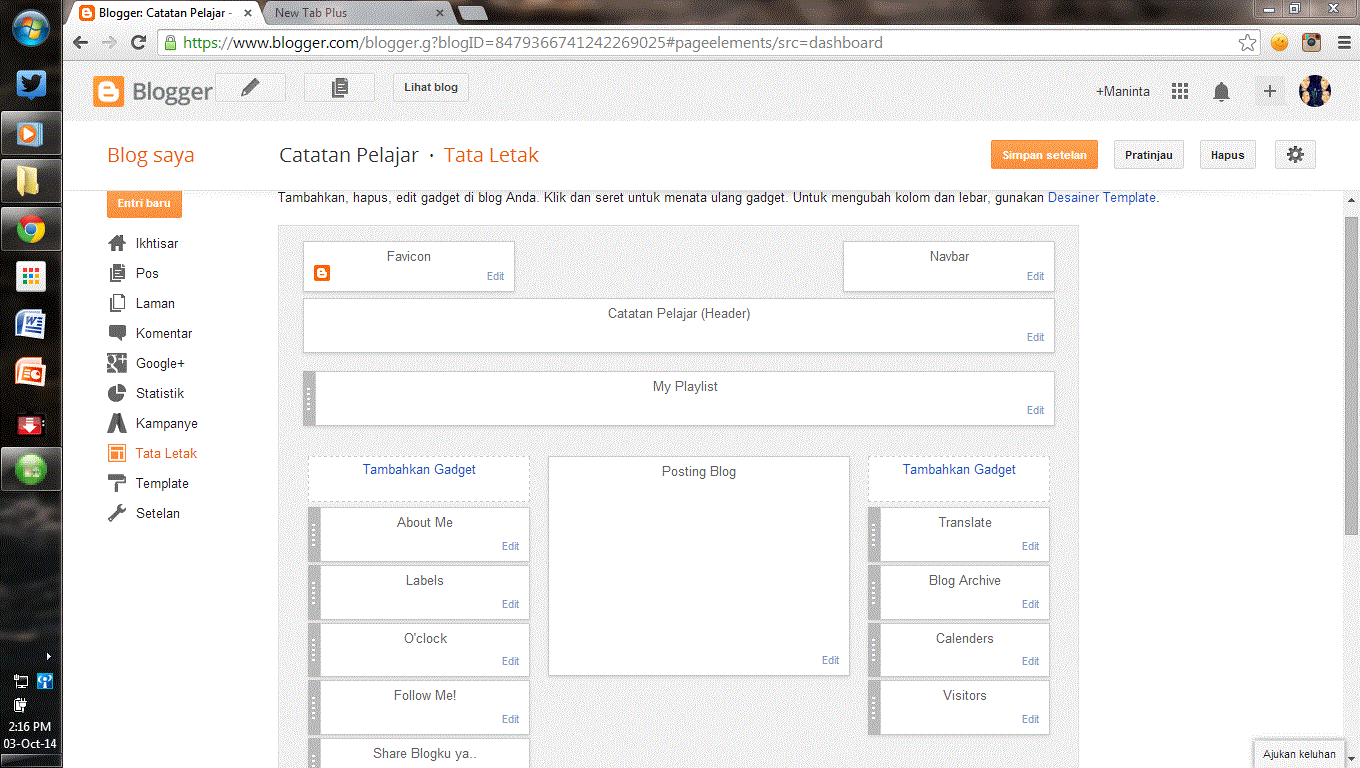This screenshot has width=1360, height=768.
Task: Open the profile avatar picture
Action: [1315, 91]
